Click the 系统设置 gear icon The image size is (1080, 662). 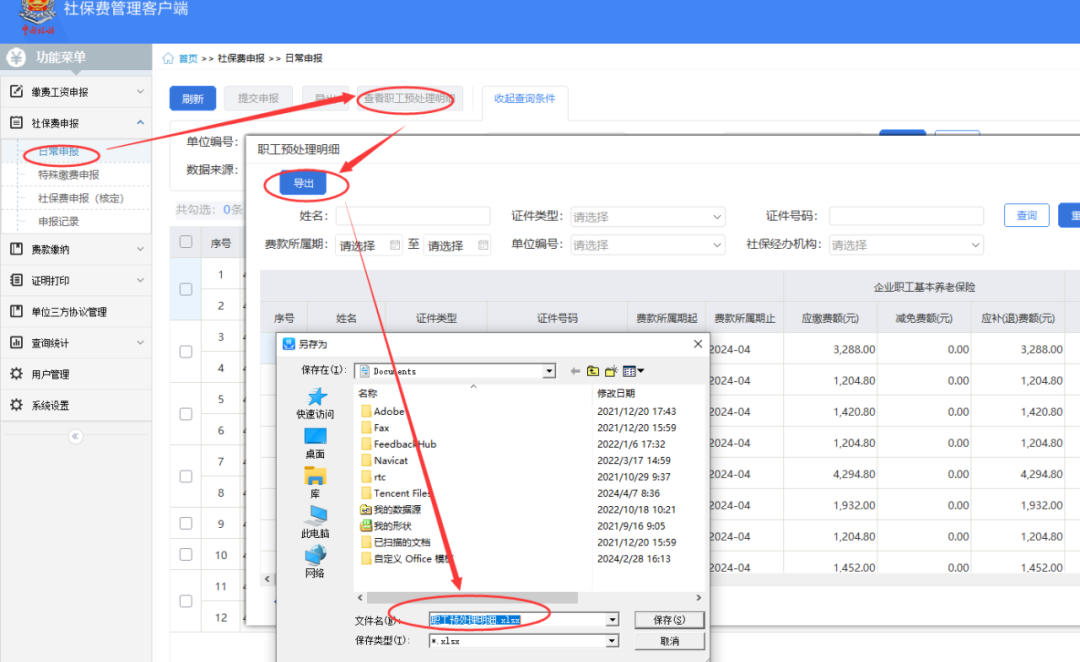coord(16,405)
